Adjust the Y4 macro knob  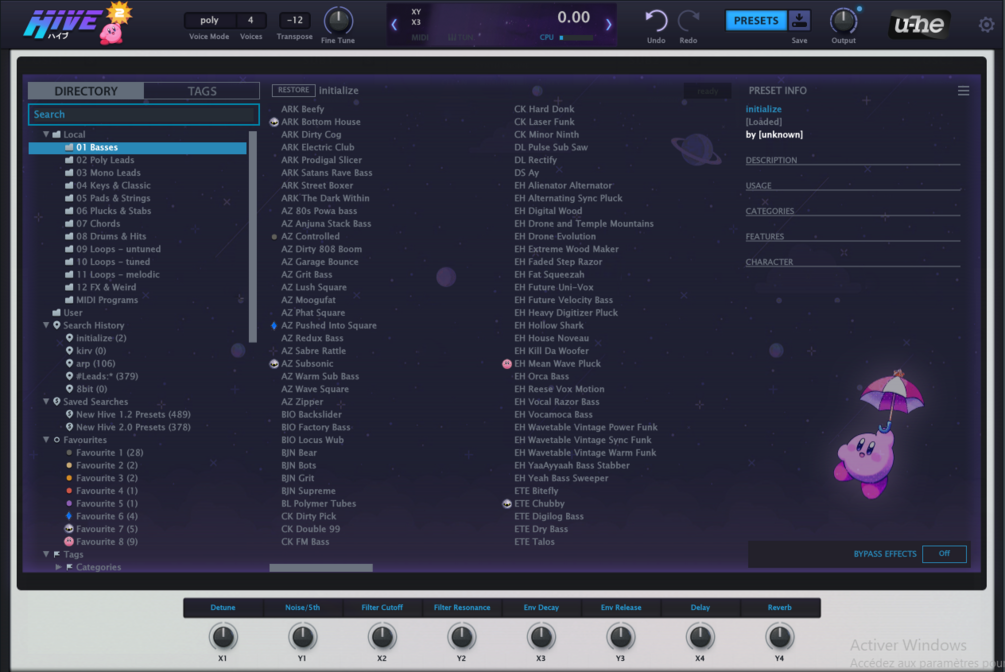(x=779, y=637)
